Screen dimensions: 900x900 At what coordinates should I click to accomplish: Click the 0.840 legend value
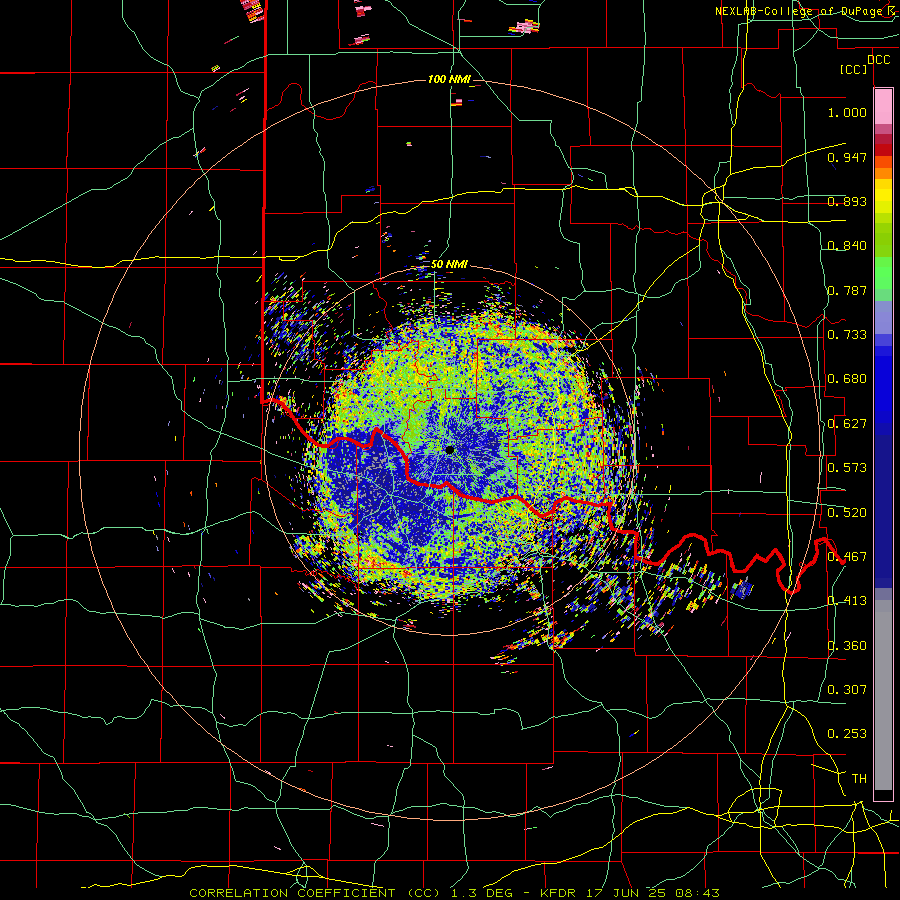pyautogui.click(x=847, y=246)
